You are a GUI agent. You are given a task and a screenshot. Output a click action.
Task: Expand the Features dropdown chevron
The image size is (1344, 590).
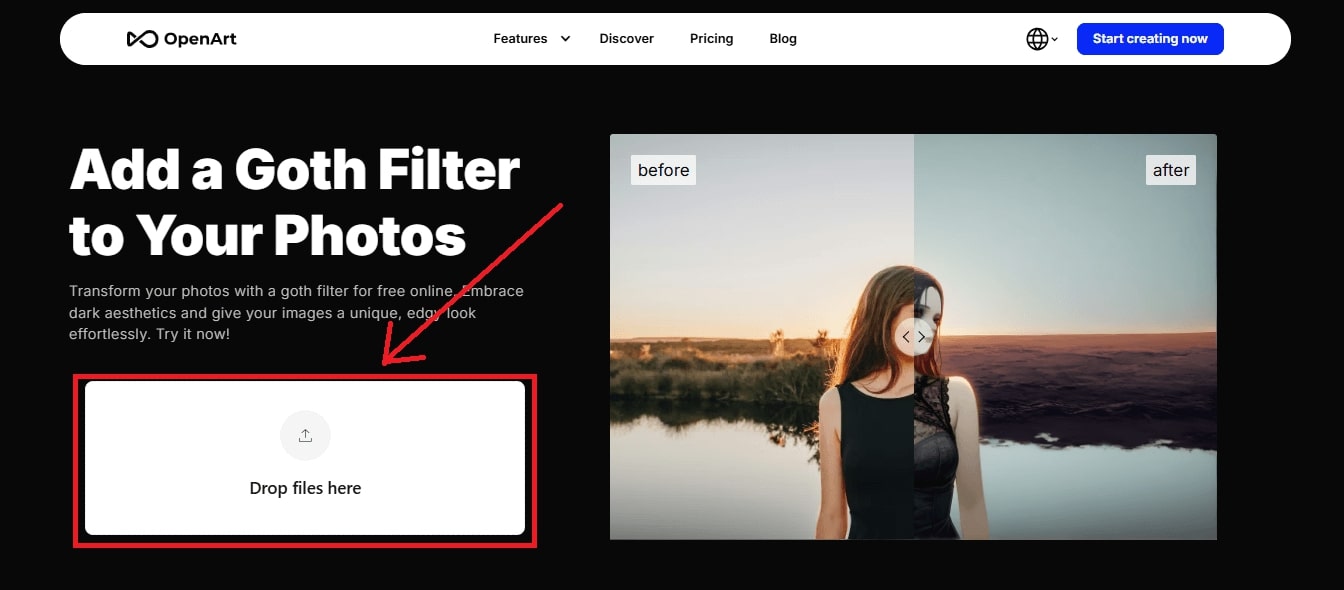tap(565, 38)
